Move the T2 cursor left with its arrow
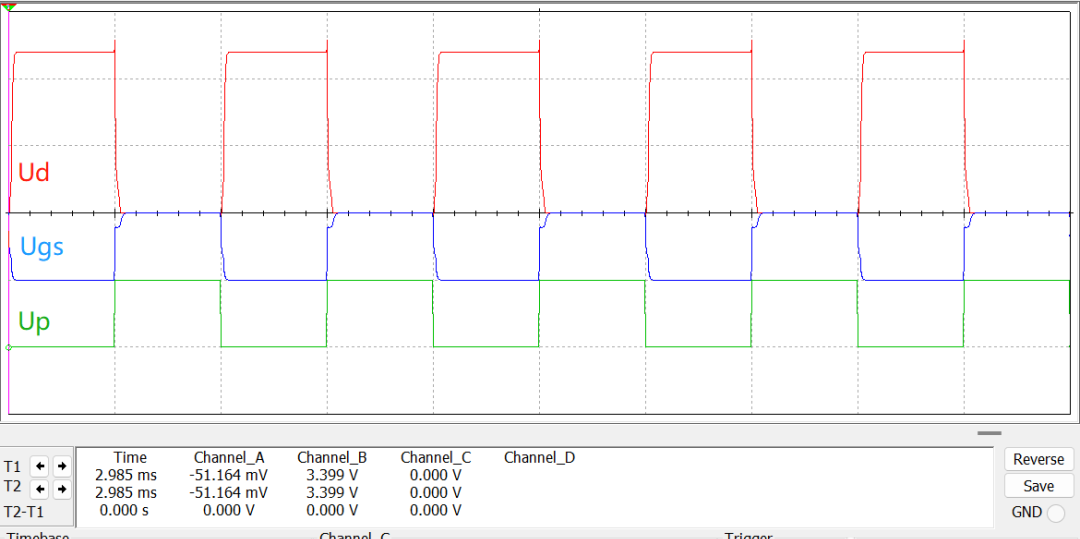Screen dimensions: 1080x539 point(38,489)
